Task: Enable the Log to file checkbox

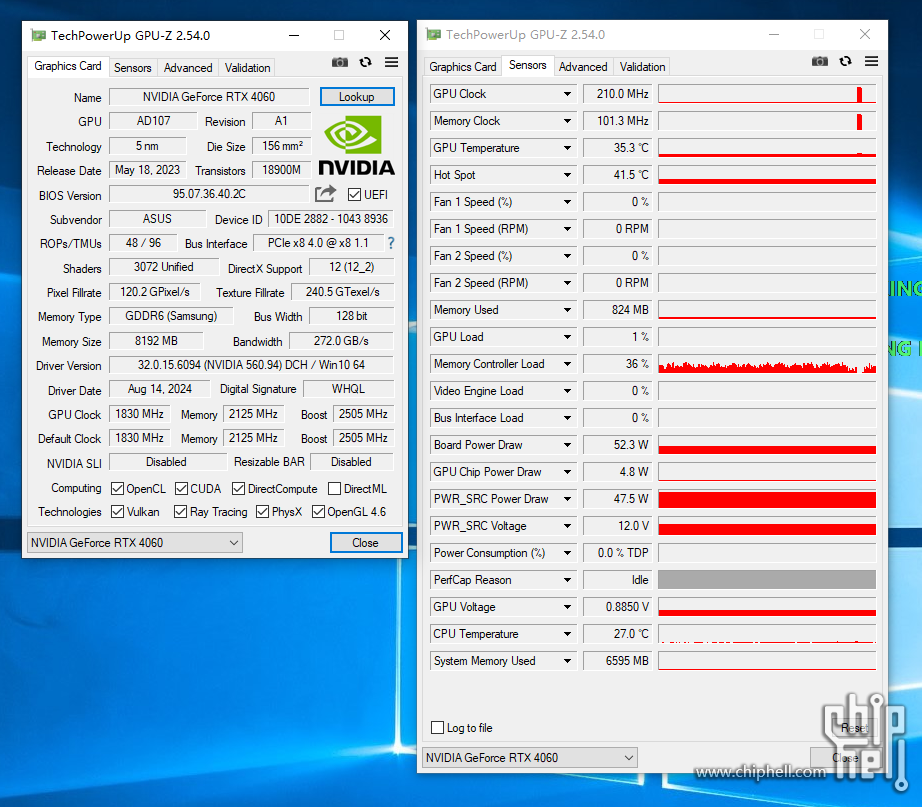Action: [x=437, y=728]
